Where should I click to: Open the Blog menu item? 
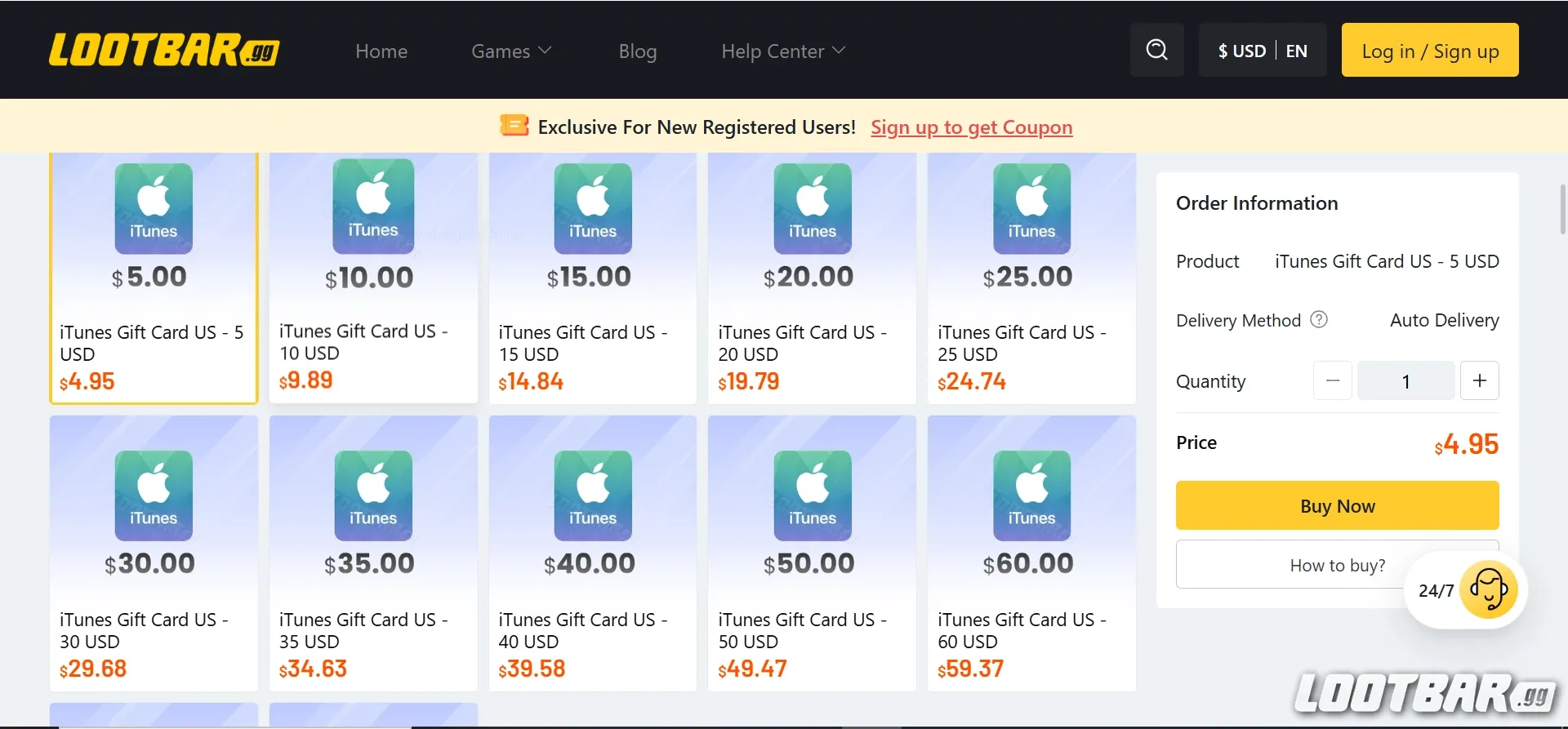click(x=637, y=51)
